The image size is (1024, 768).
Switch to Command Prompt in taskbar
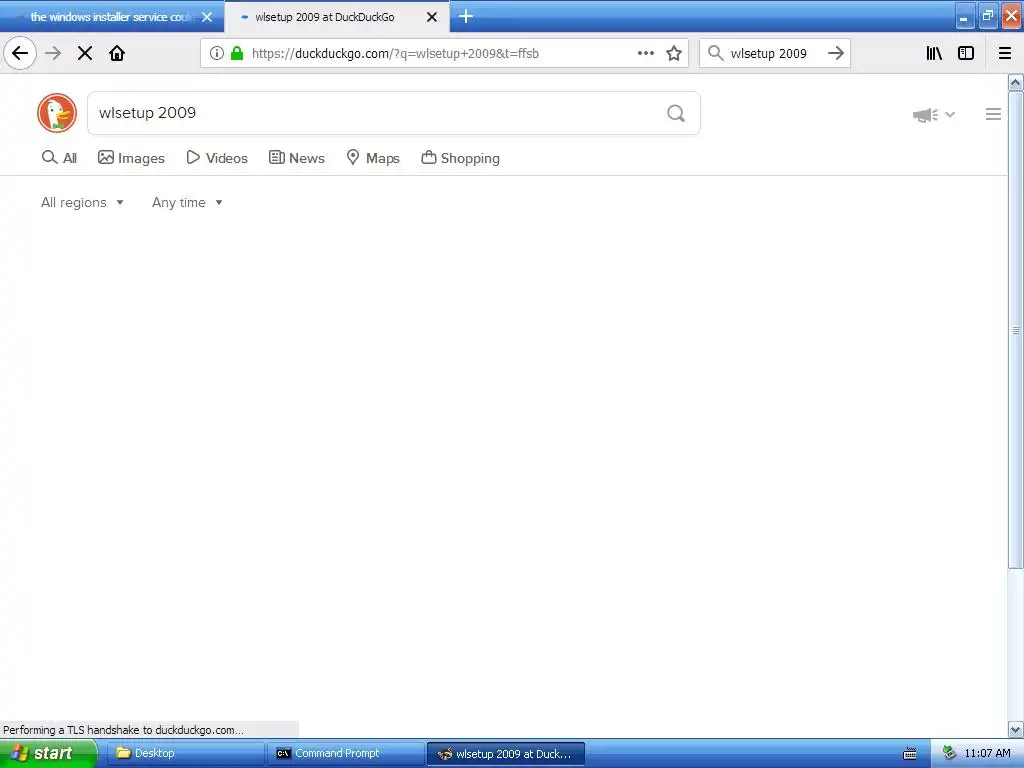tap(345, 754)
